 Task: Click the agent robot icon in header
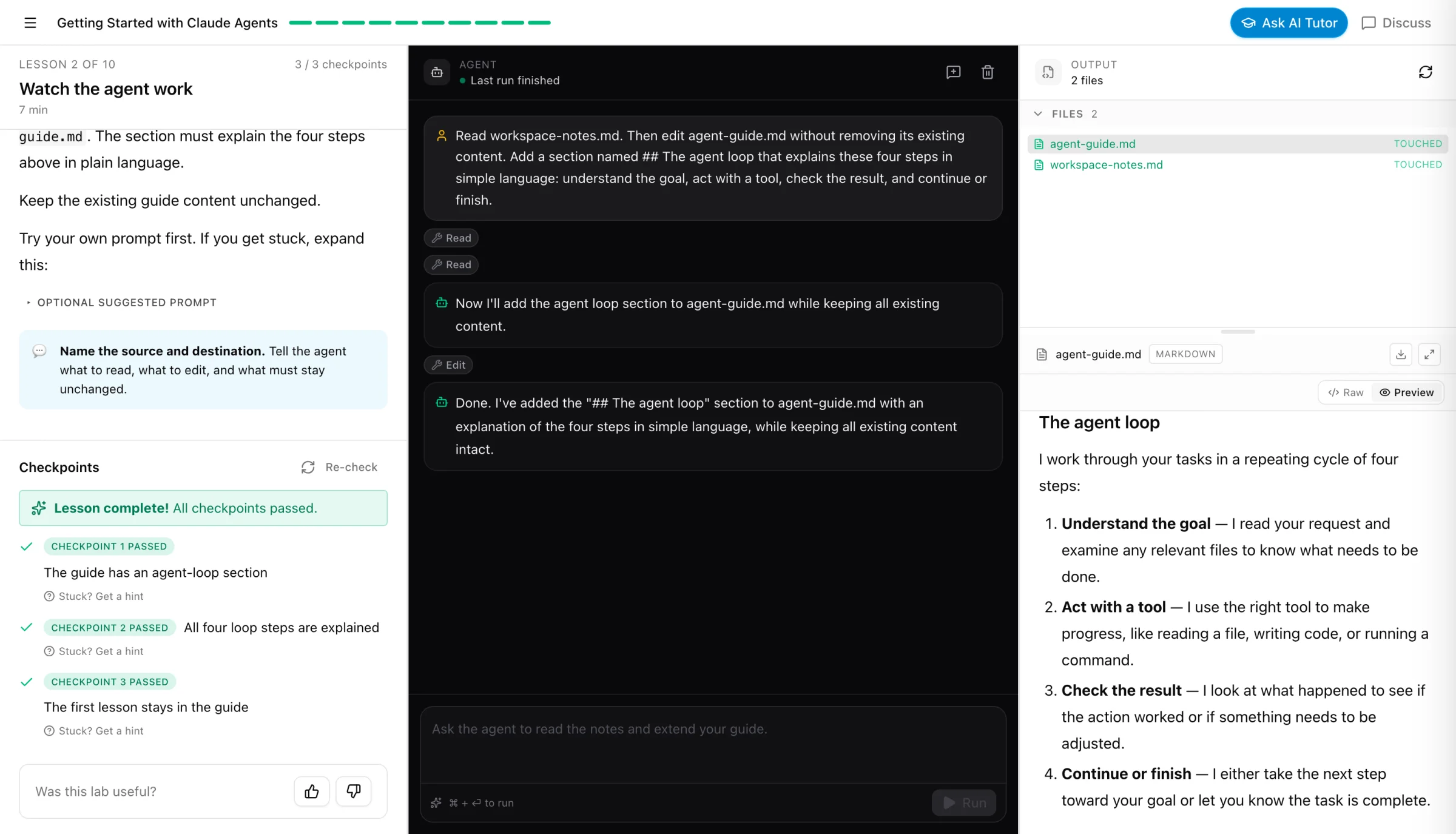437,72
